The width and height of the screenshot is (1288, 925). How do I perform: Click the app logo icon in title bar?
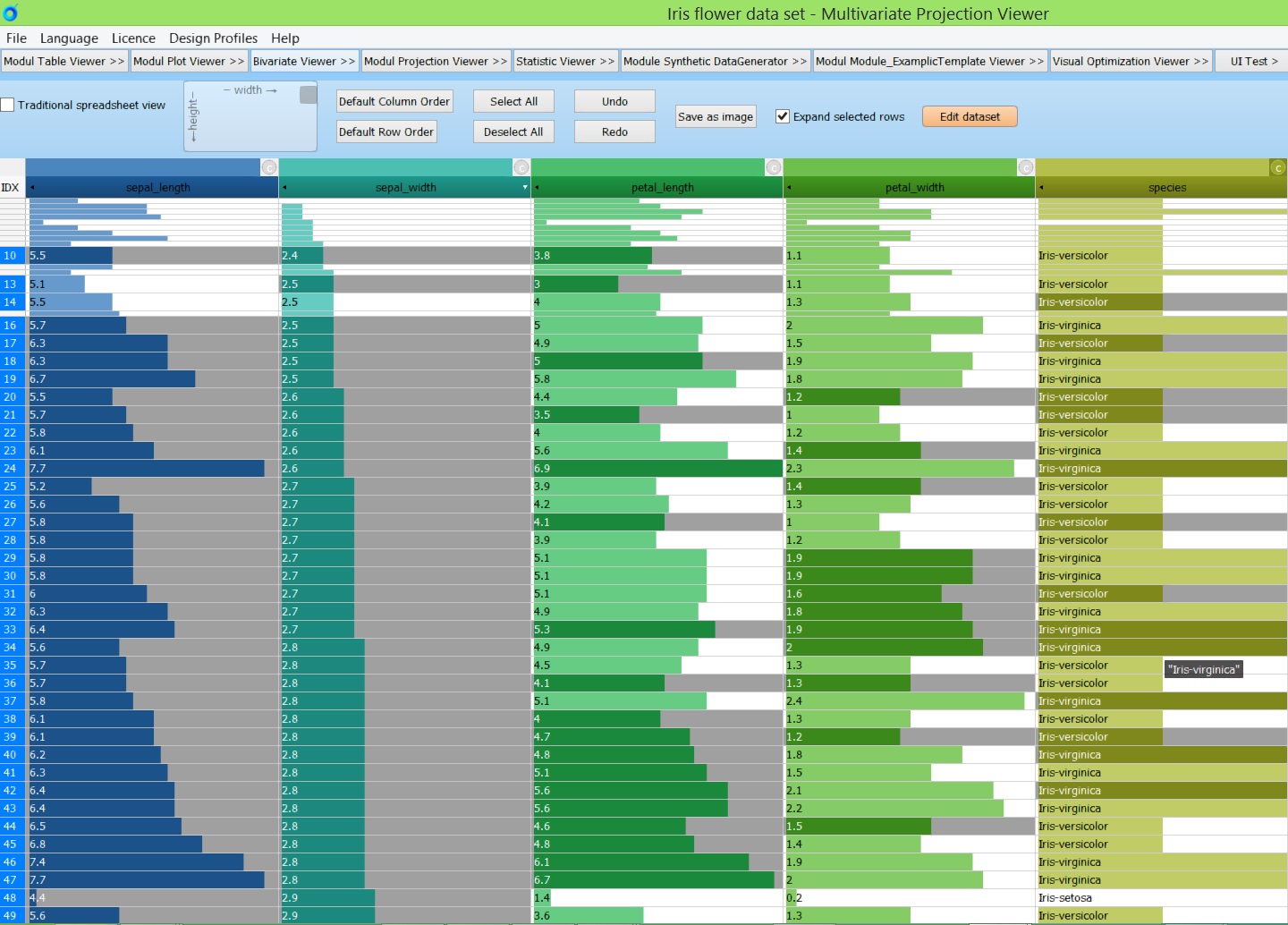click(11, 13)
